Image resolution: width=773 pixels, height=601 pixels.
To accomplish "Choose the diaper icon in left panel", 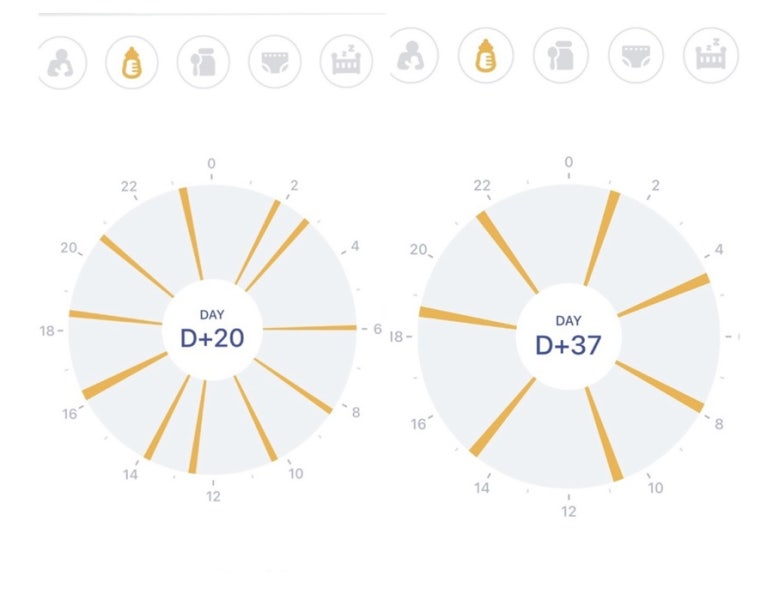I will 275,63.
